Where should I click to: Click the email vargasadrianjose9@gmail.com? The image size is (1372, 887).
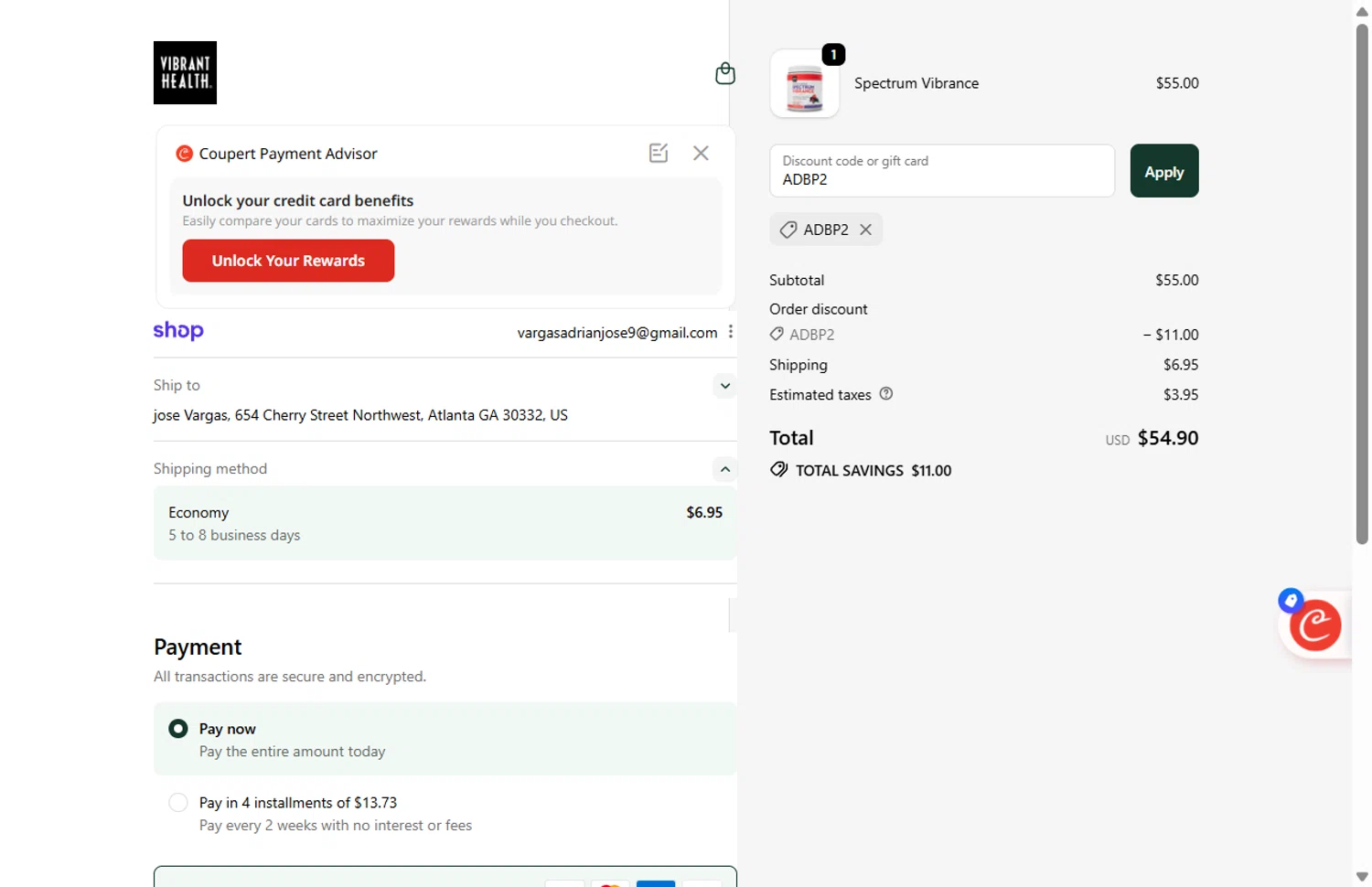pyautogui.click(x=617, y=333)
